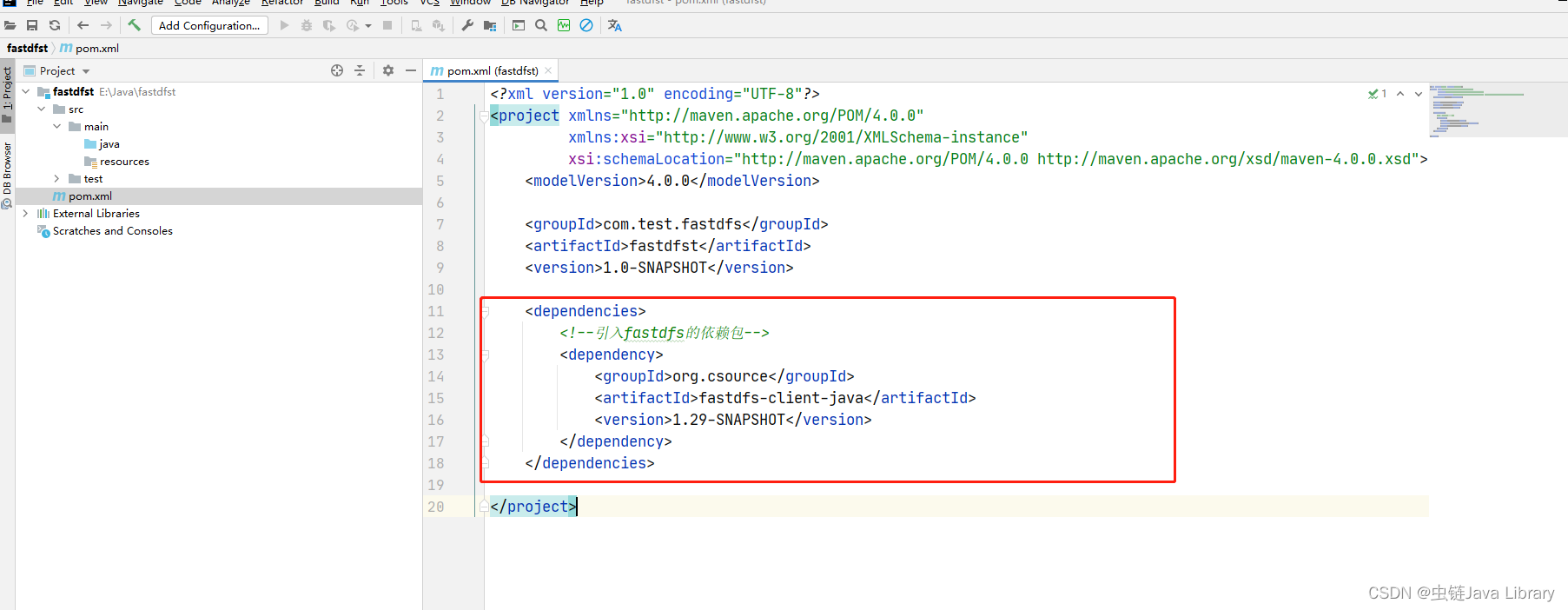The image size is (1568, 610).
Task: Open the profiler run dropdown arrow
Action: click(368, 26)
